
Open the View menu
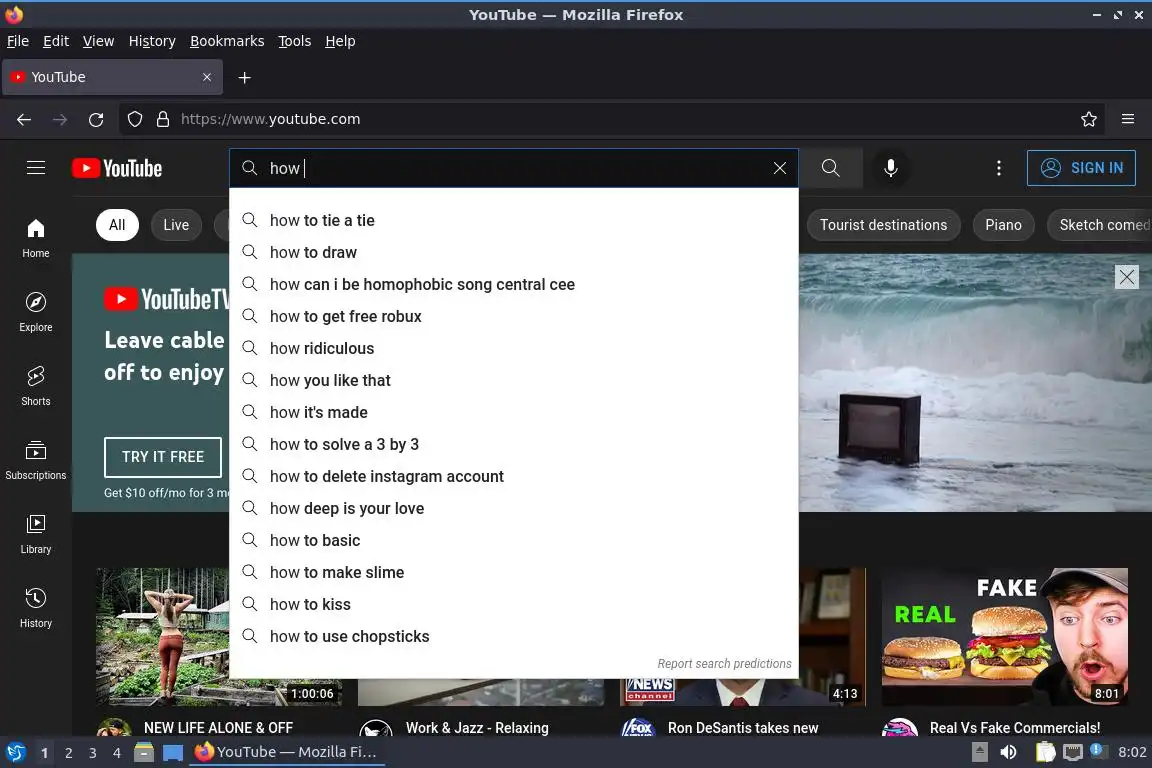click(x=98, y=41)
